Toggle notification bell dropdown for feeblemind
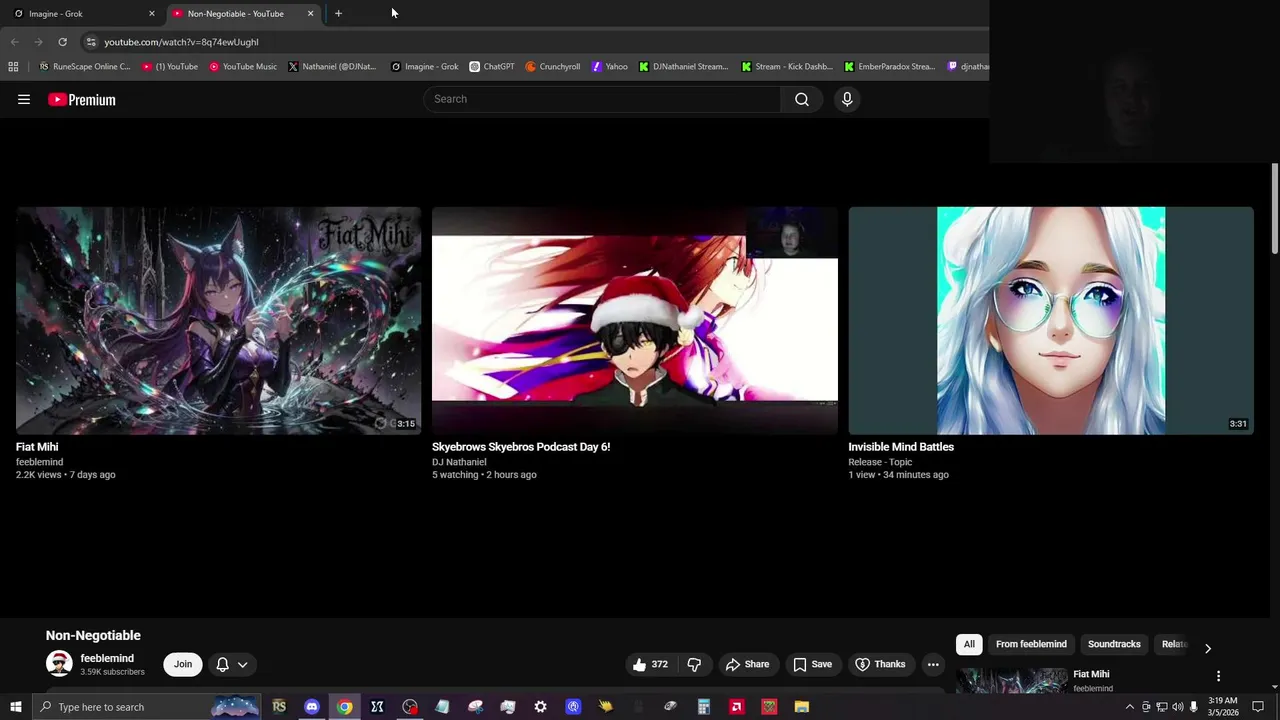1280x720 pixels. 232,664
